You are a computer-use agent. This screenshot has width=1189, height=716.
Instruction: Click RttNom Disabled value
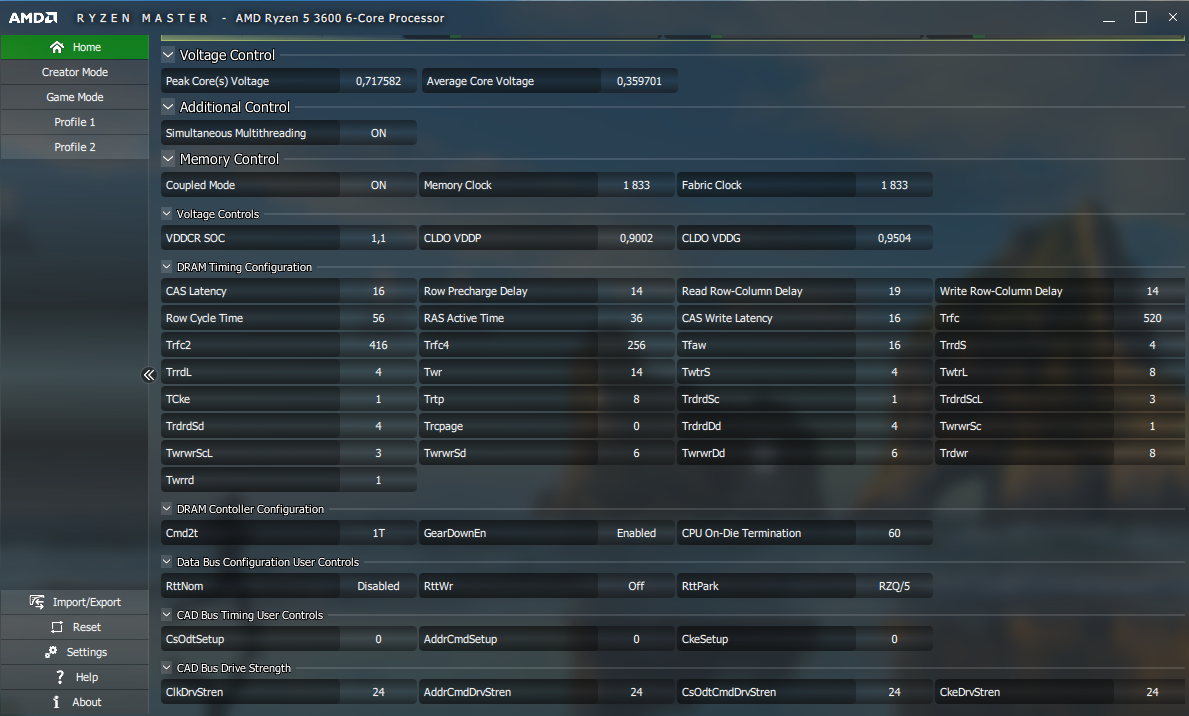click(378, 586)
